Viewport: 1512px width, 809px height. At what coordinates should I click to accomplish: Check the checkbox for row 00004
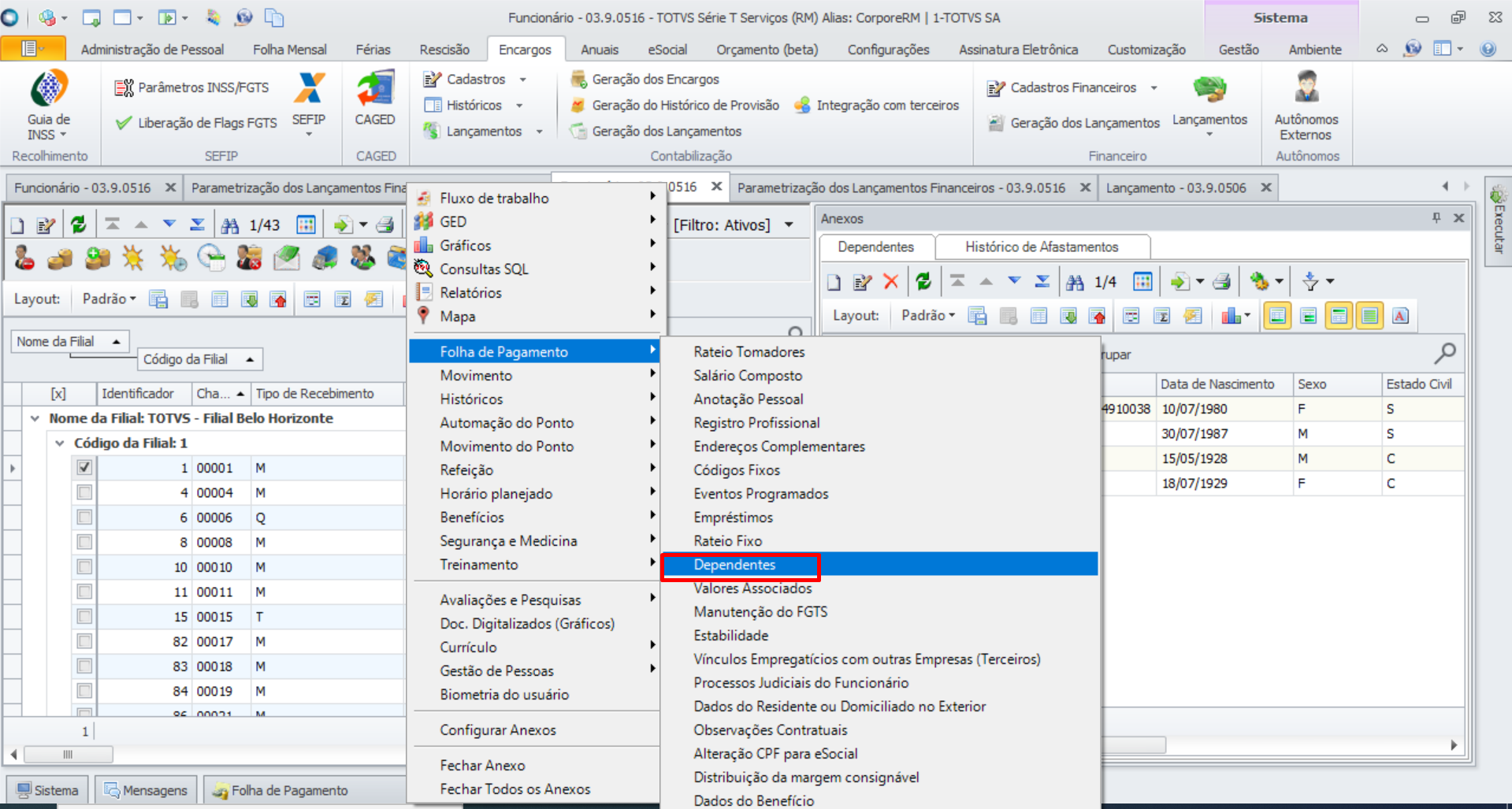(x=84, y=492)
